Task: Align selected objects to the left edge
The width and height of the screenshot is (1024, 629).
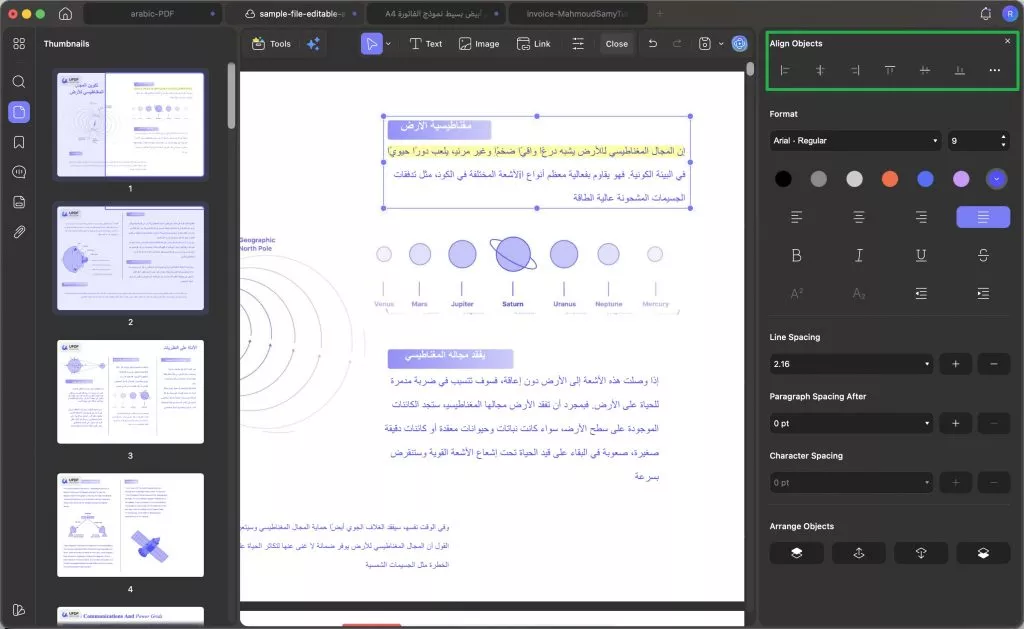Action: click(786, 70)
